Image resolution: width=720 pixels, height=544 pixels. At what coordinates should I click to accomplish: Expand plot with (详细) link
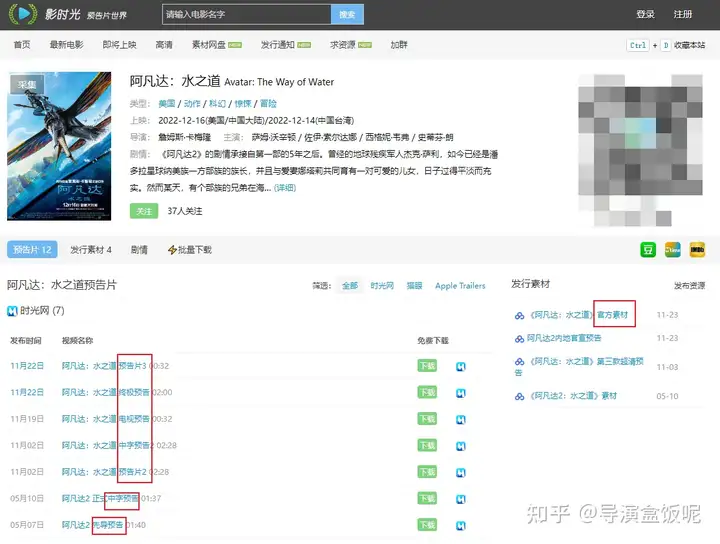(x=285, y=188)
